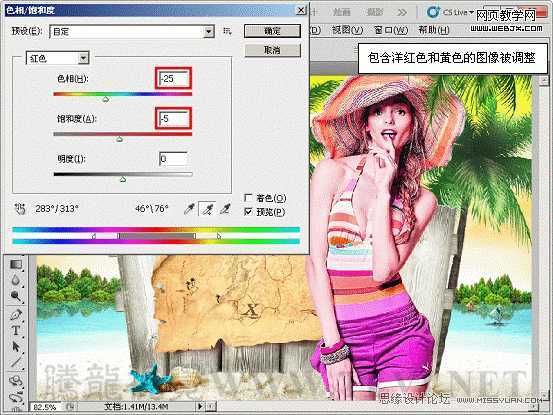Click the 色相 hue slider handle
Viewport: 553px width, 415px height.
tap(105, 100)
